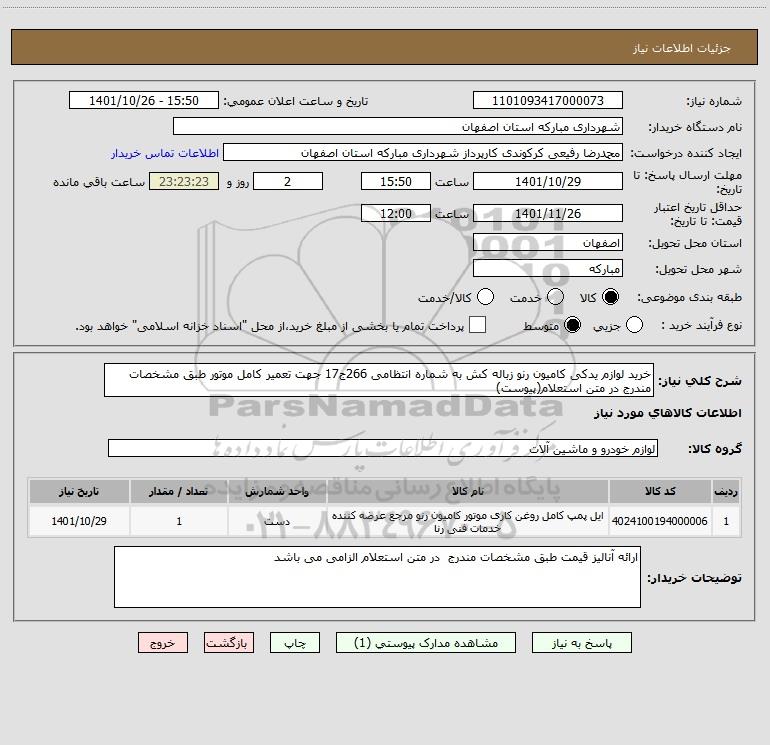The image size is (770, 745).
Task: Click the شهر محل تحویل field مبارکه
Action: pyautogui.click(x=548, y=269)
